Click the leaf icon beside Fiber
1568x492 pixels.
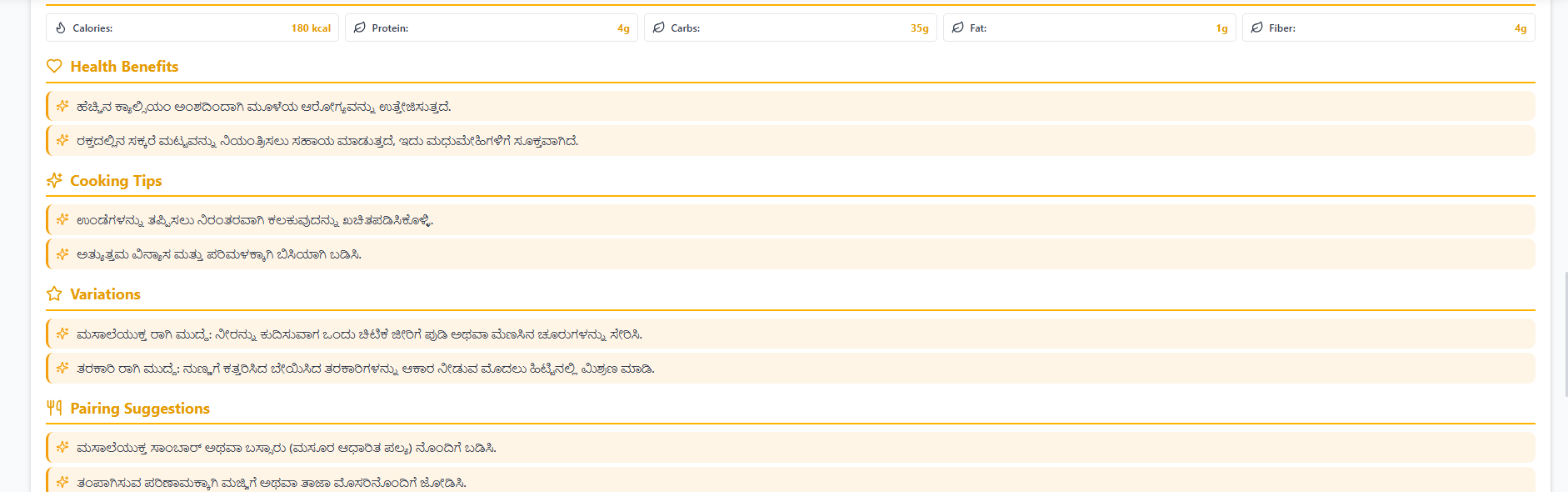tap(1257, 28)
